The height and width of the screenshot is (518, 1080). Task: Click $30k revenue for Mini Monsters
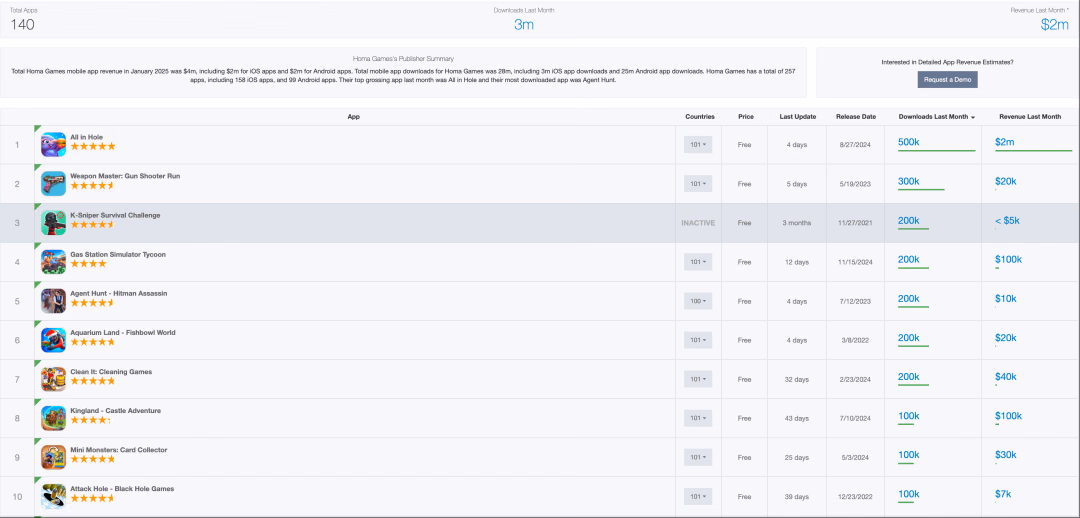coord(1006,455)
